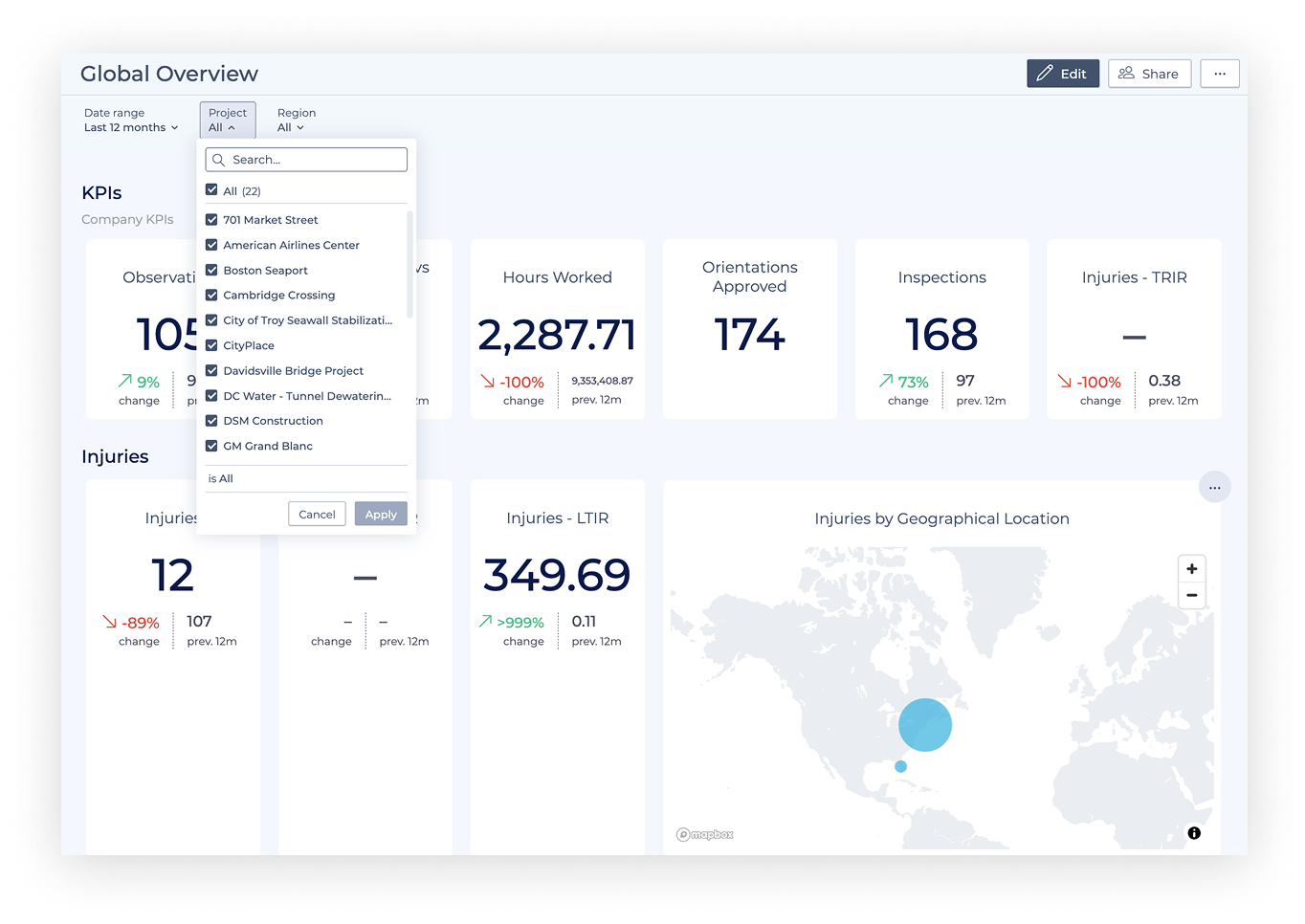
Task: Click the Share icon in the header
Action: (x=1128, y=73)
